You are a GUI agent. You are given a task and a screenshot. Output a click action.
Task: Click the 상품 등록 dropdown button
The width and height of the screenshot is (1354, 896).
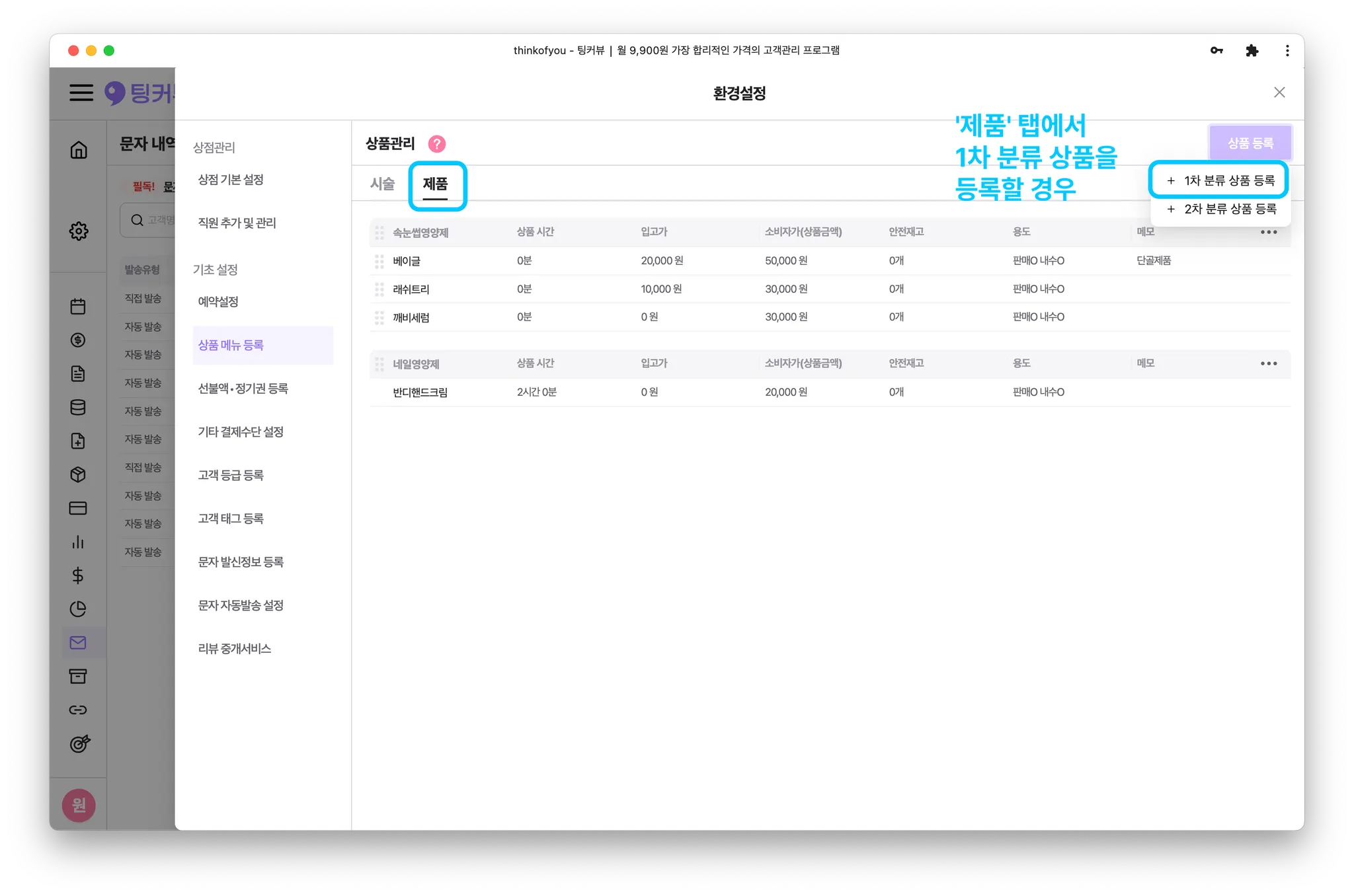1250,143
